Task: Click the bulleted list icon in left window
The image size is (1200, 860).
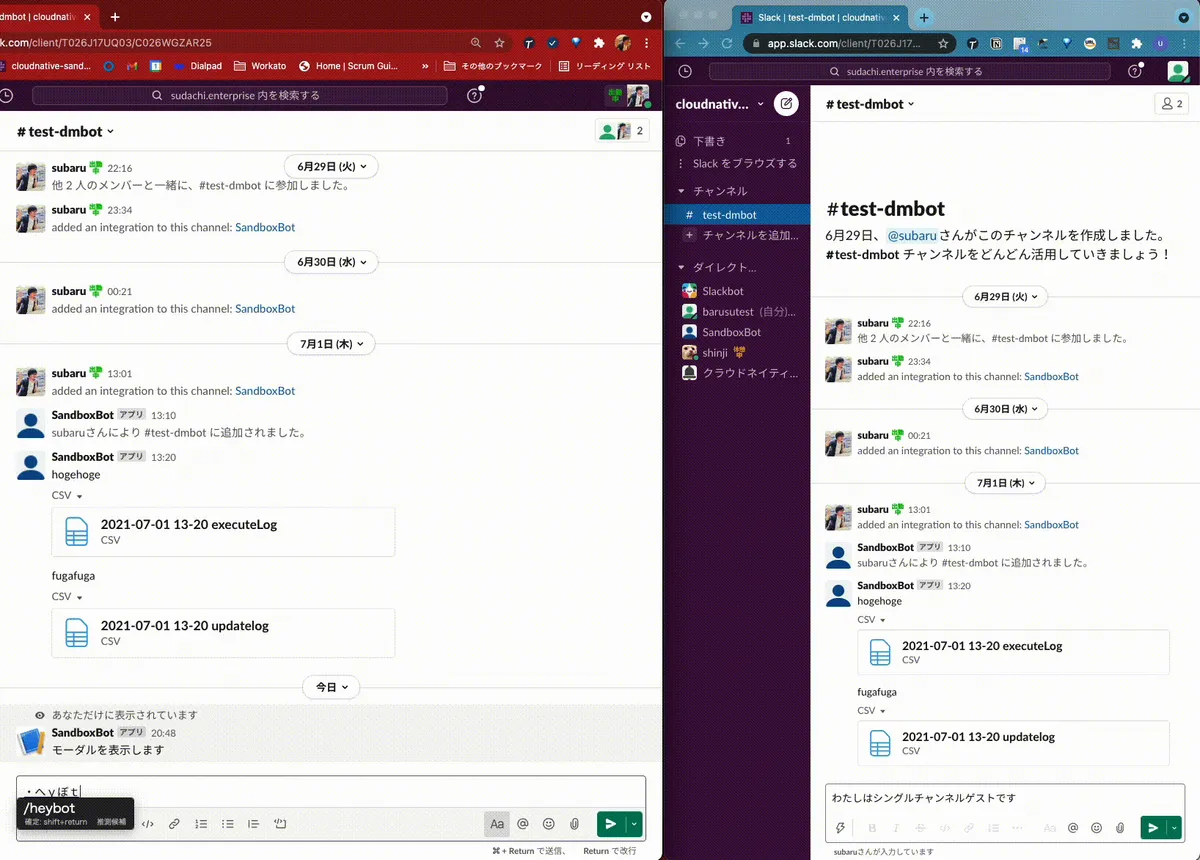Action: pos(228,824)
